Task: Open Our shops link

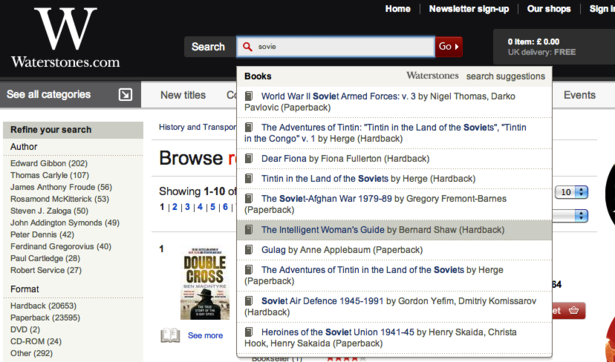Action: click(x=549, y=9)
